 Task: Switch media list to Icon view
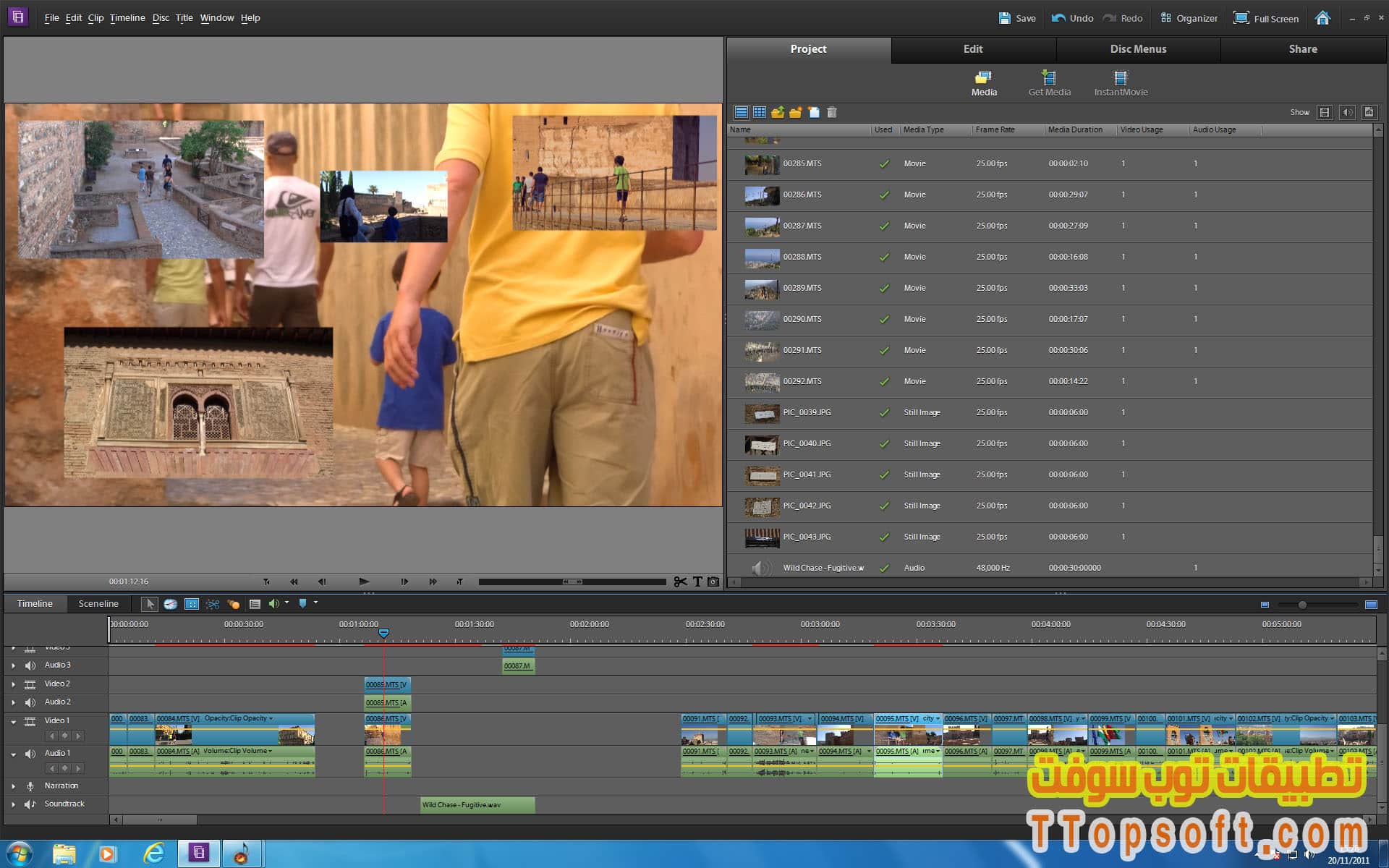point(759,112)
